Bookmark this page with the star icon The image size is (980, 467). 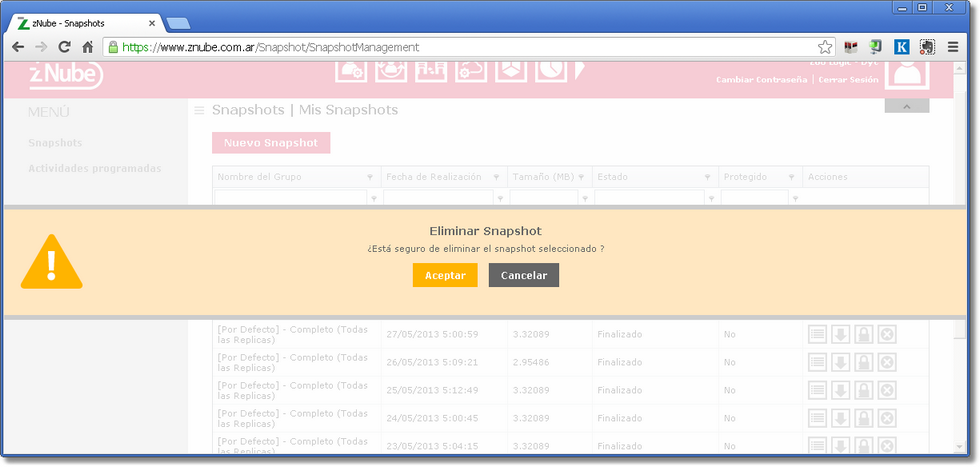(825, 47)
